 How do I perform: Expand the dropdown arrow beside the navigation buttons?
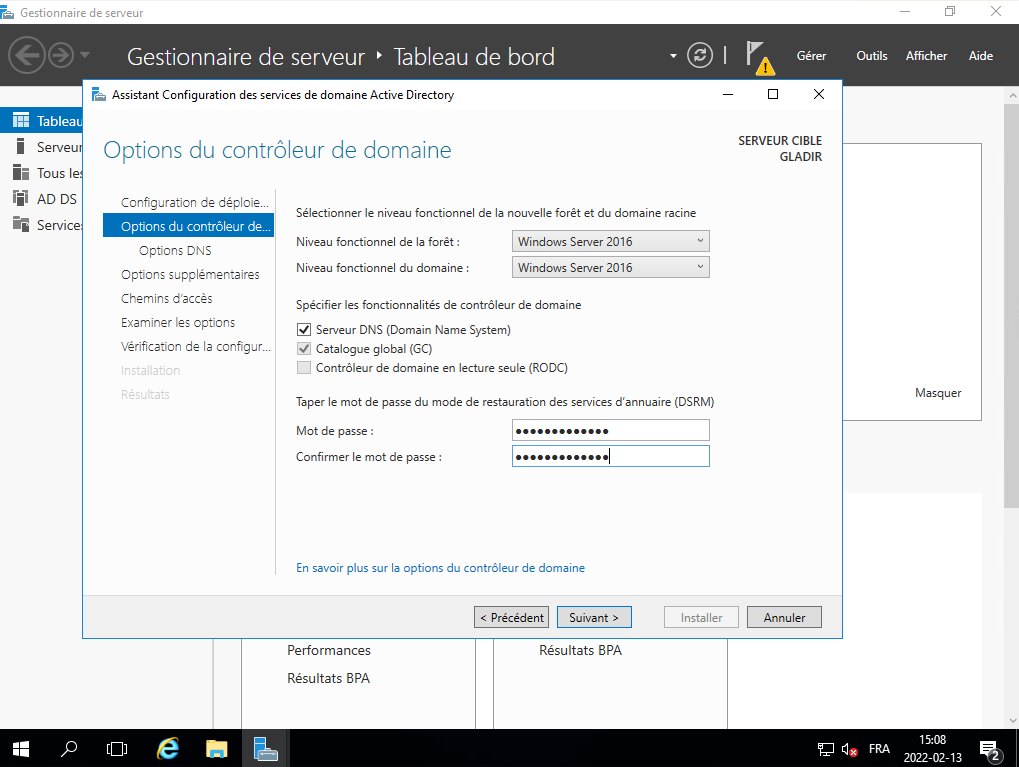coord(85,55)
